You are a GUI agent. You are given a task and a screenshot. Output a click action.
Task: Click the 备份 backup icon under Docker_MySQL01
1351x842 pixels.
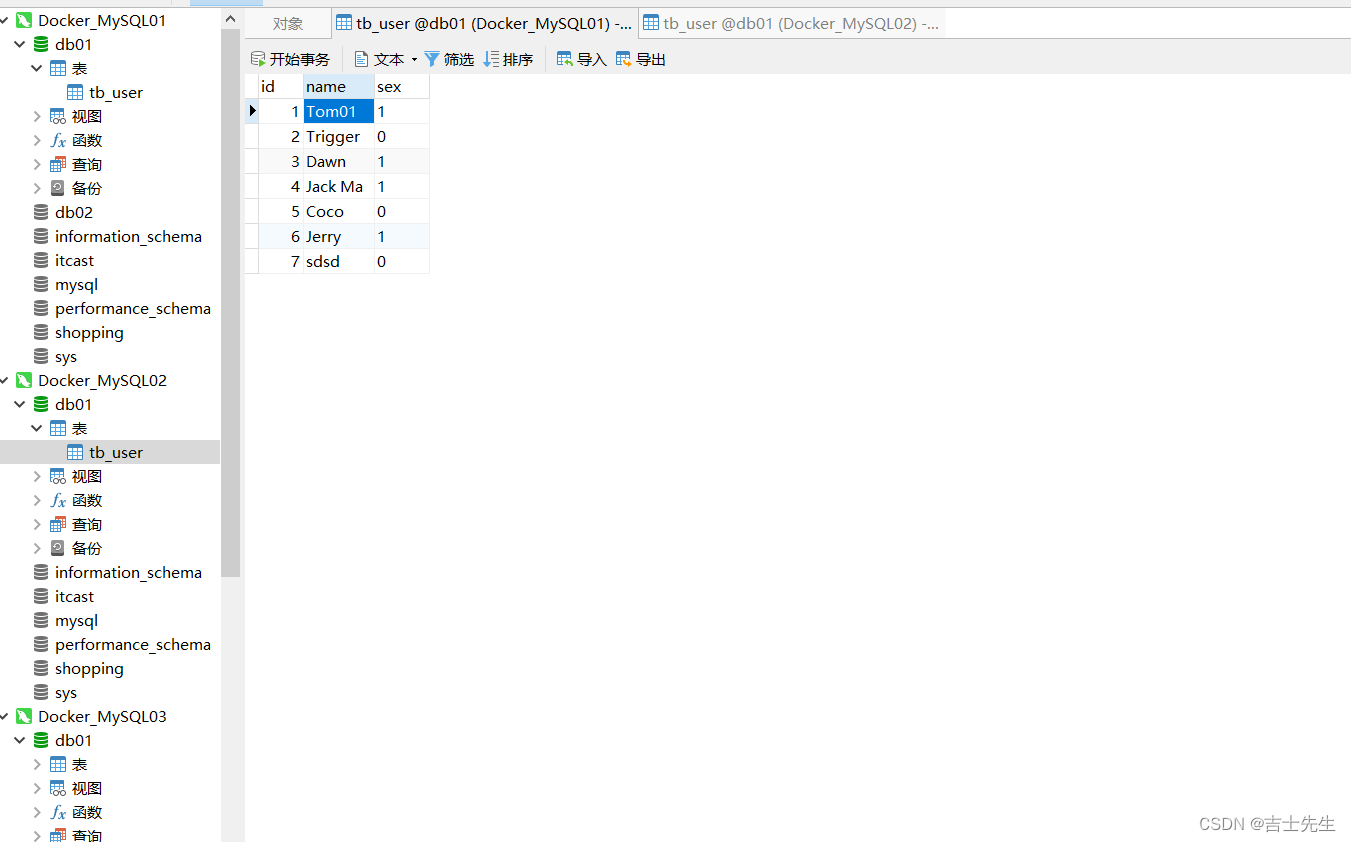click(x=58, y=188)
